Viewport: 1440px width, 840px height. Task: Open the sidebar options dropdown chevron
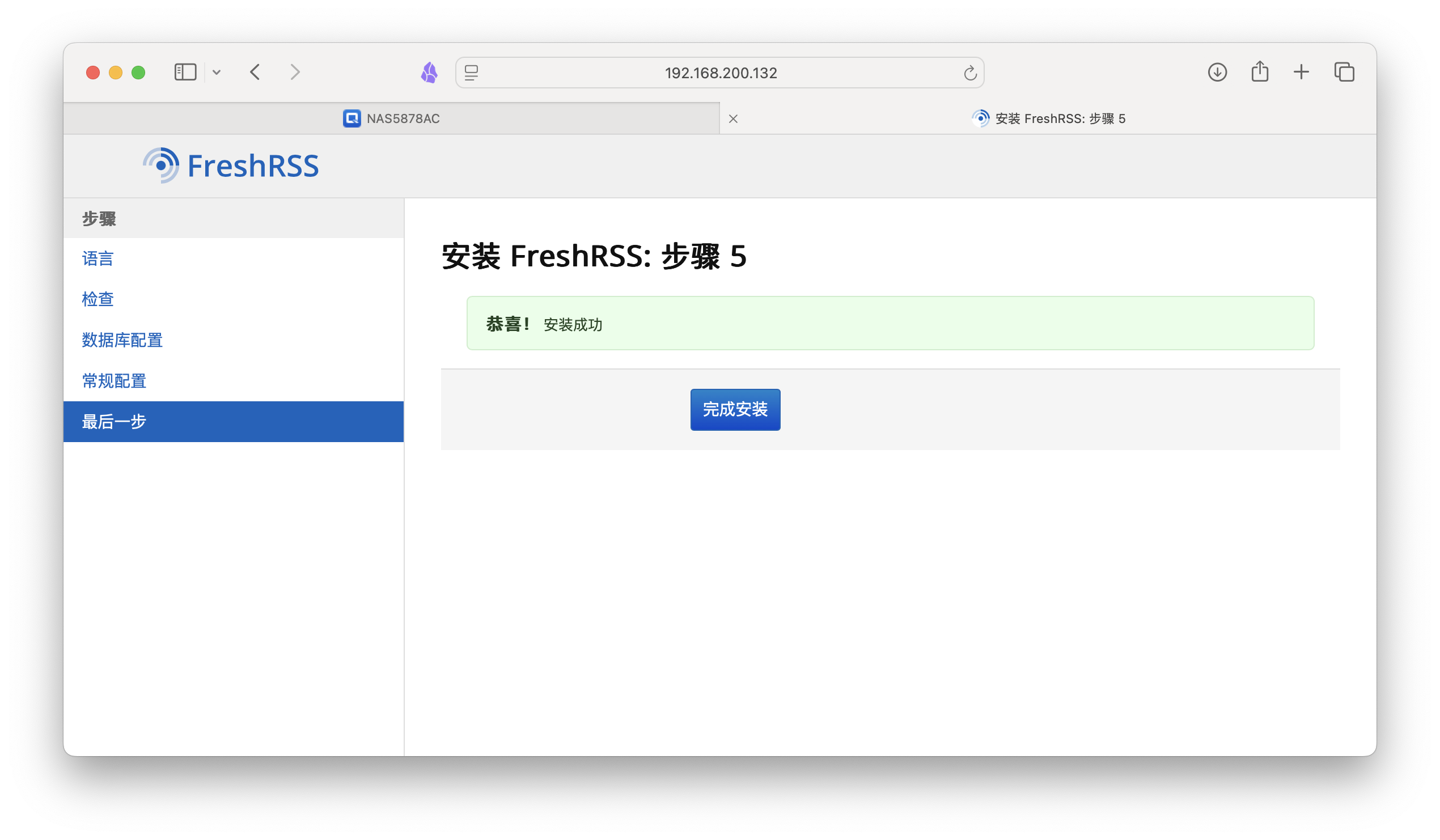pyautogui.click(x=217, y=73)
